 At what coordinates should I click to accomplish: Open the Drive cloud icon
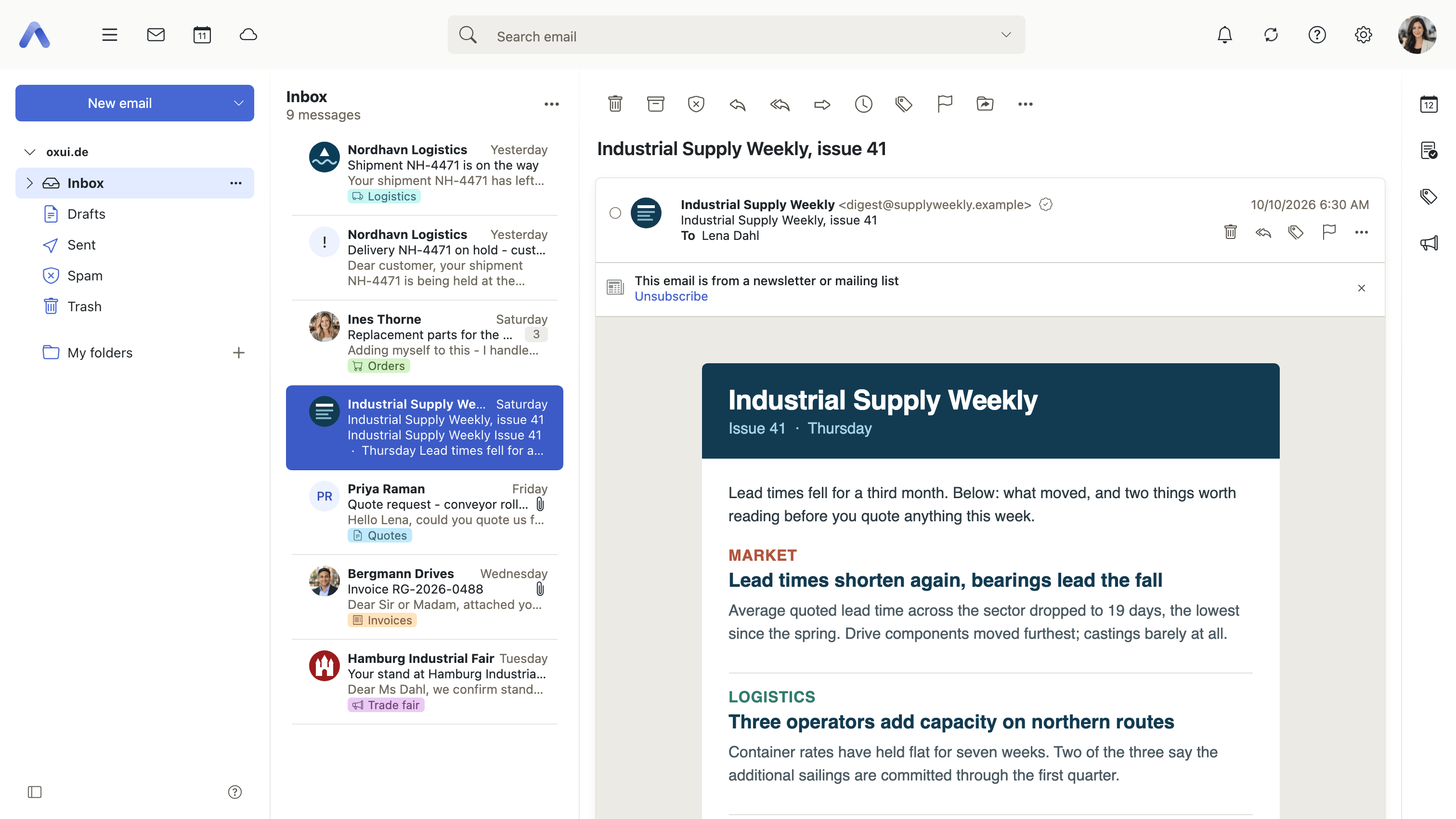[x=248, y=35]
